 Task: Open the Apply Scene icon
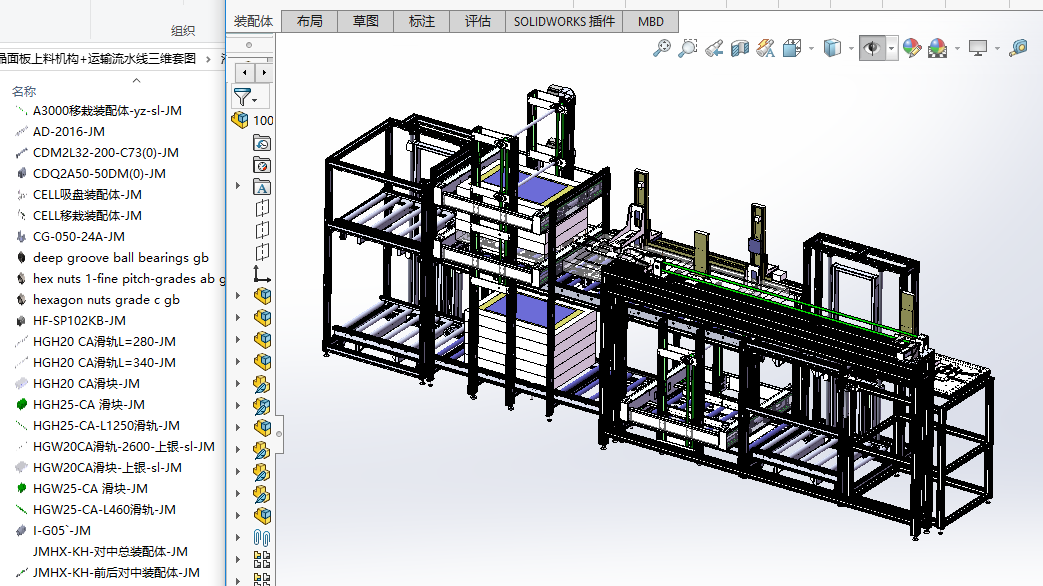click(937, 47)
